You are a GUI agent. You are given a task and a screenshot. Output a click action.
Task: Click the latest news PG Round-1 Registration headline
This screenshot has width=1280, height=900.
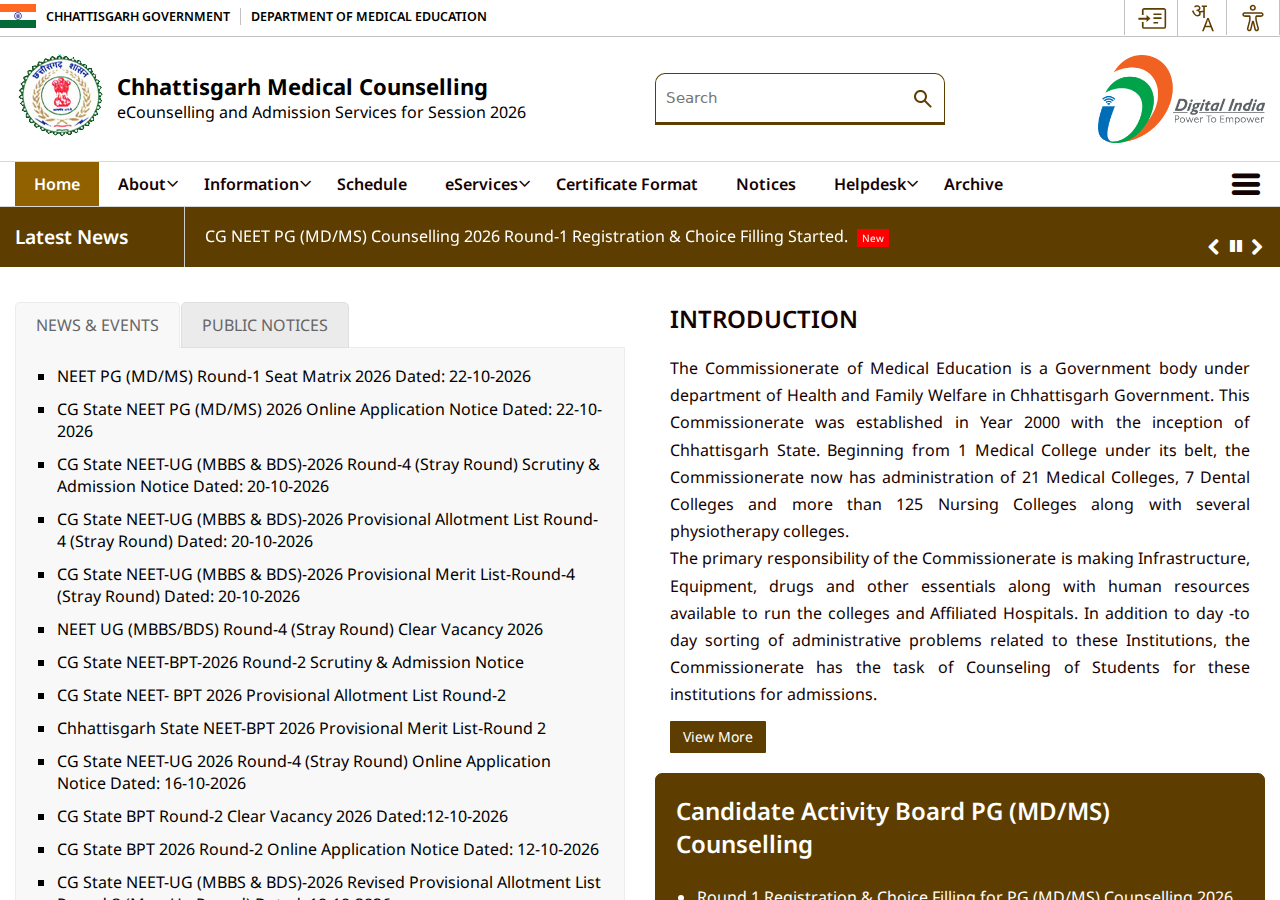pyautogui.click(x=526, y=237)
